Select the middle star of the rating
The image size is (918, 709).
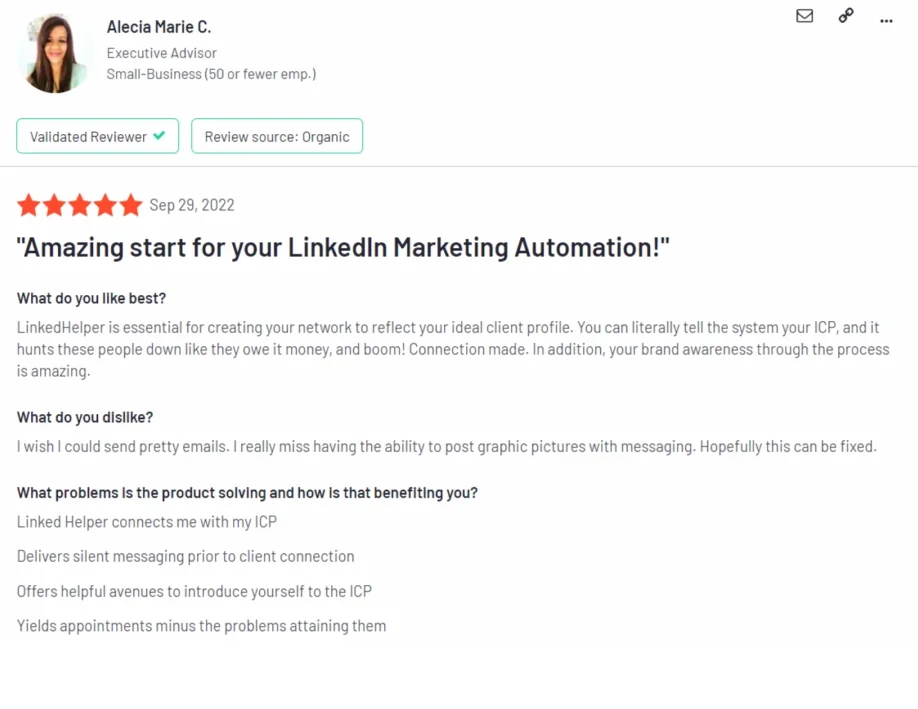[80, 204]
